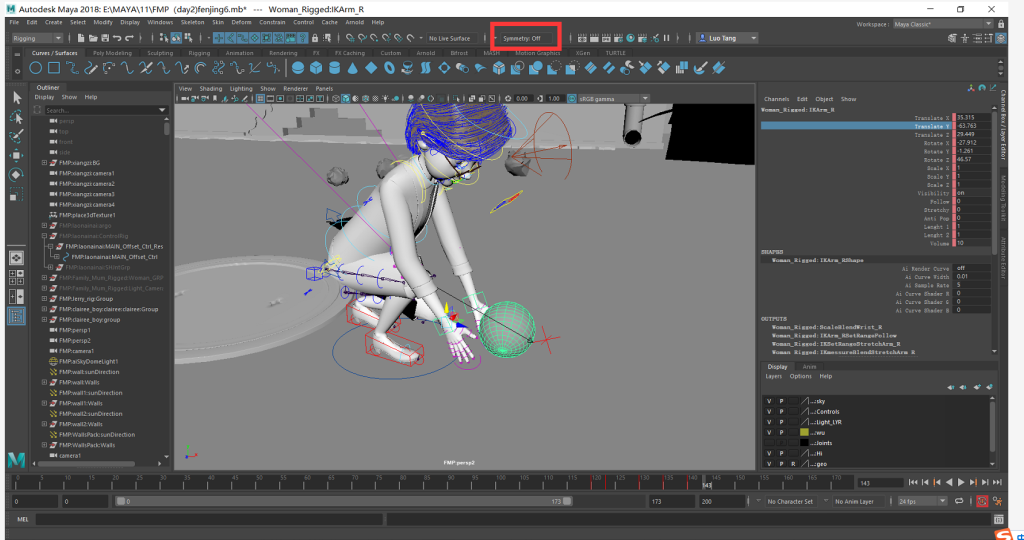Toggle playback P of the Hi layer
The width and height of the screenshot is (1024, 540).
(781, 454)
